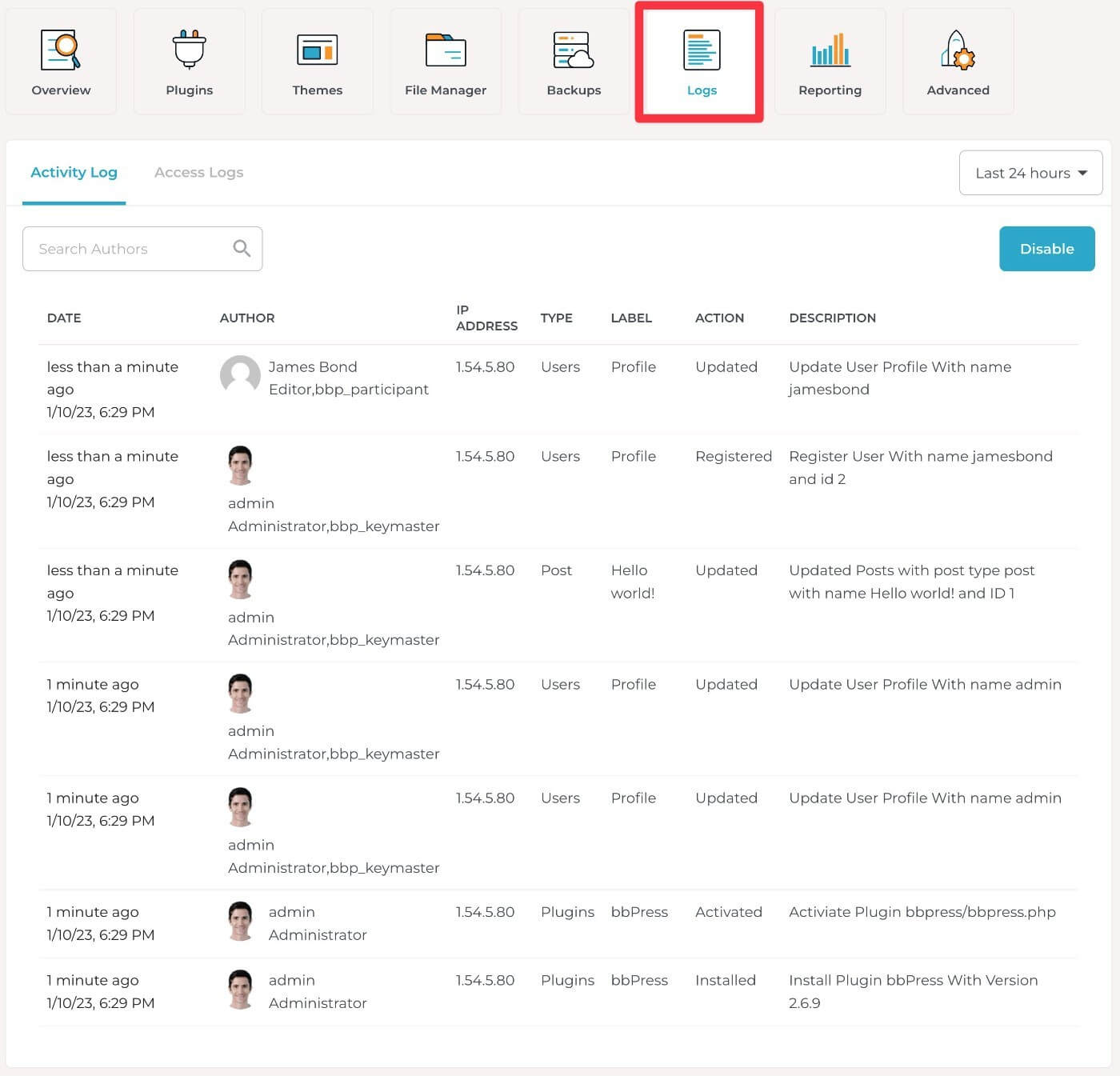Screen dimensions: 1120x1076
Task: Open the Advanced rocket icon
Action: coord(958,50)
